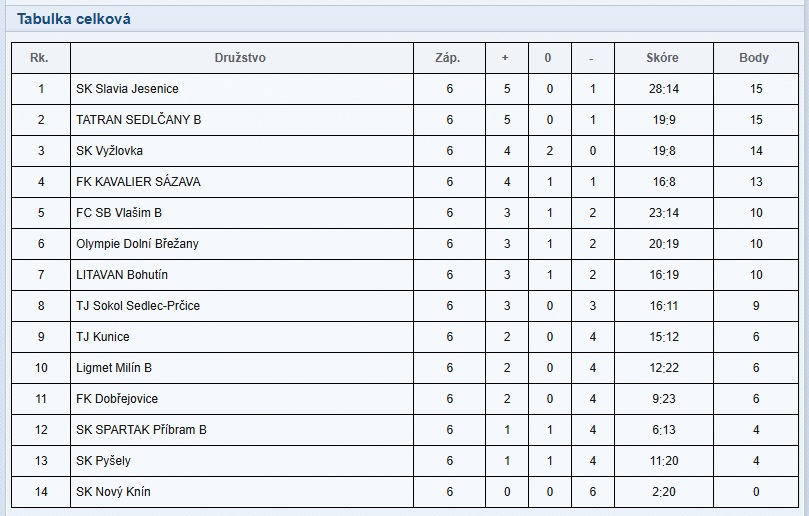Click the Záp. column header

[449, 58]
